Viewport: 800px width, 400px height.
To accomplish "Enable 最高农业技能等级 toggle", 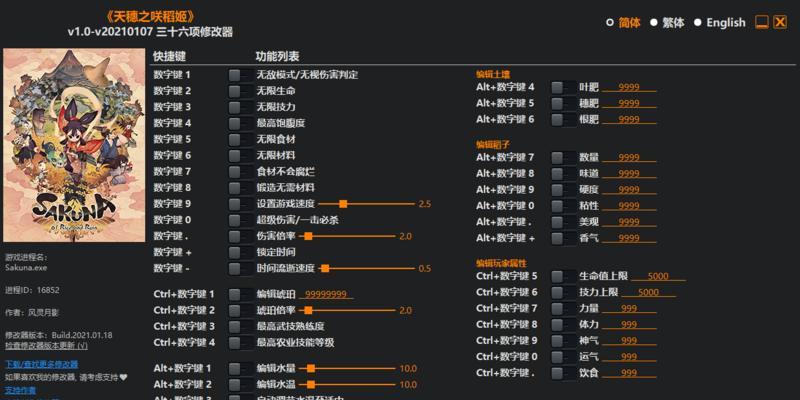I will pos(240,342).
